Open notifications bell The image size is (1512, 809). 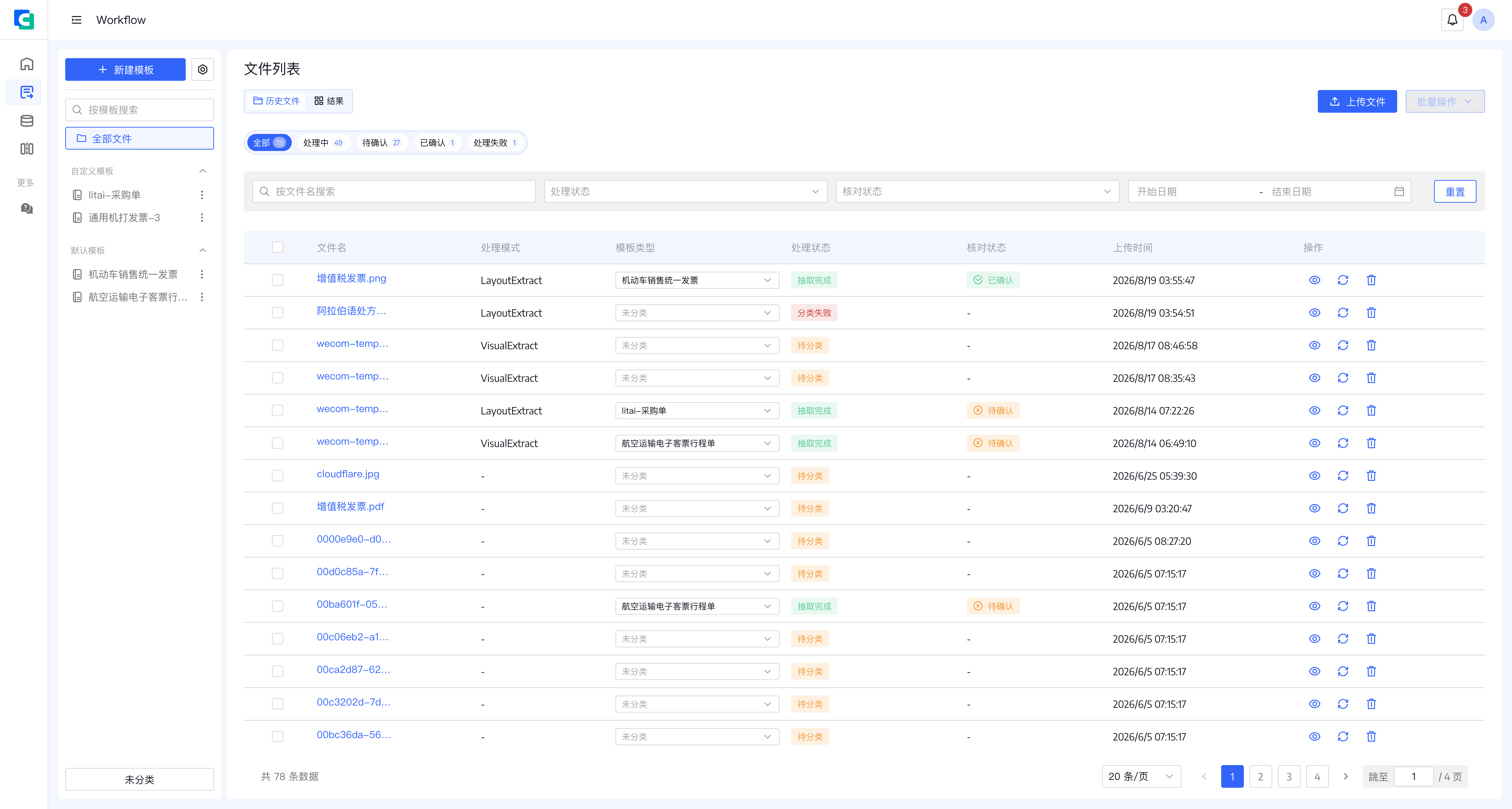[x=1452, y=20]
